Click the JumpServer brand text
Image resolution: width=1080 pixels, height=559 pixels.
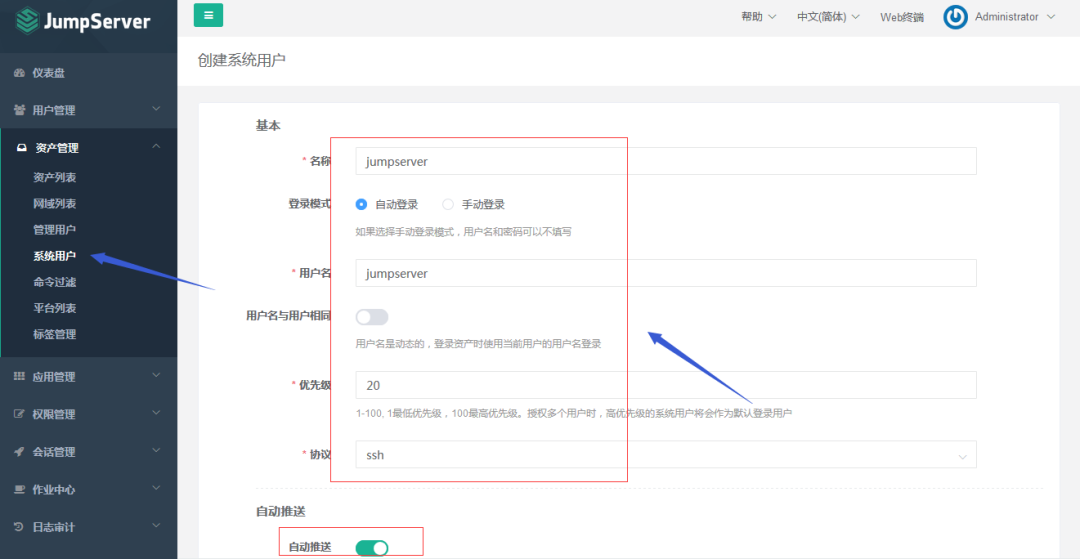96,21
